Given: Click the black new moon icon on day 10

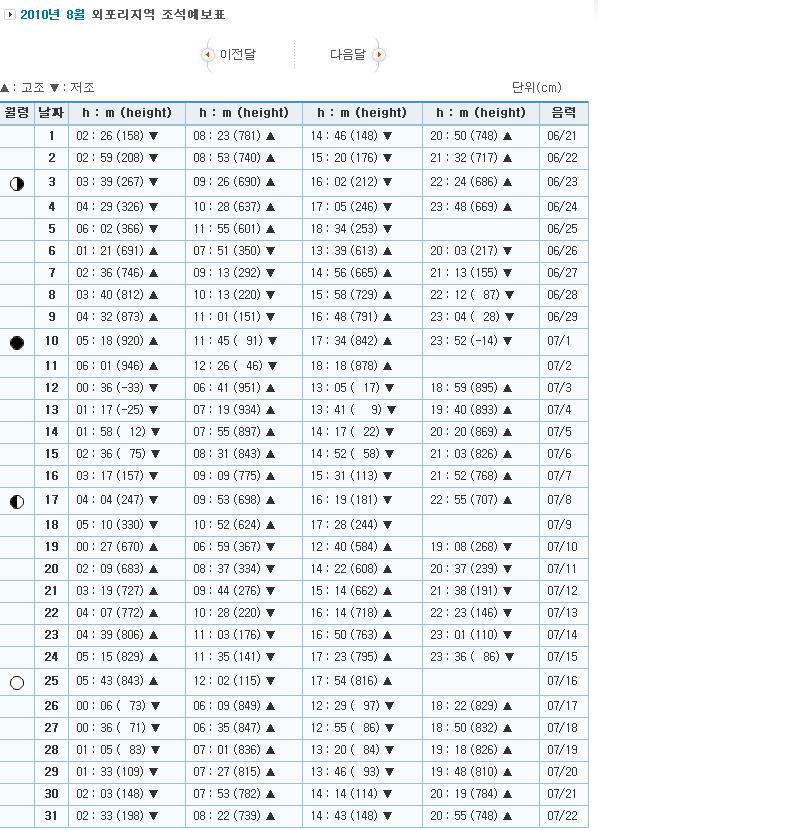Looking at the screenshot, I should click(x=17, y=343).
